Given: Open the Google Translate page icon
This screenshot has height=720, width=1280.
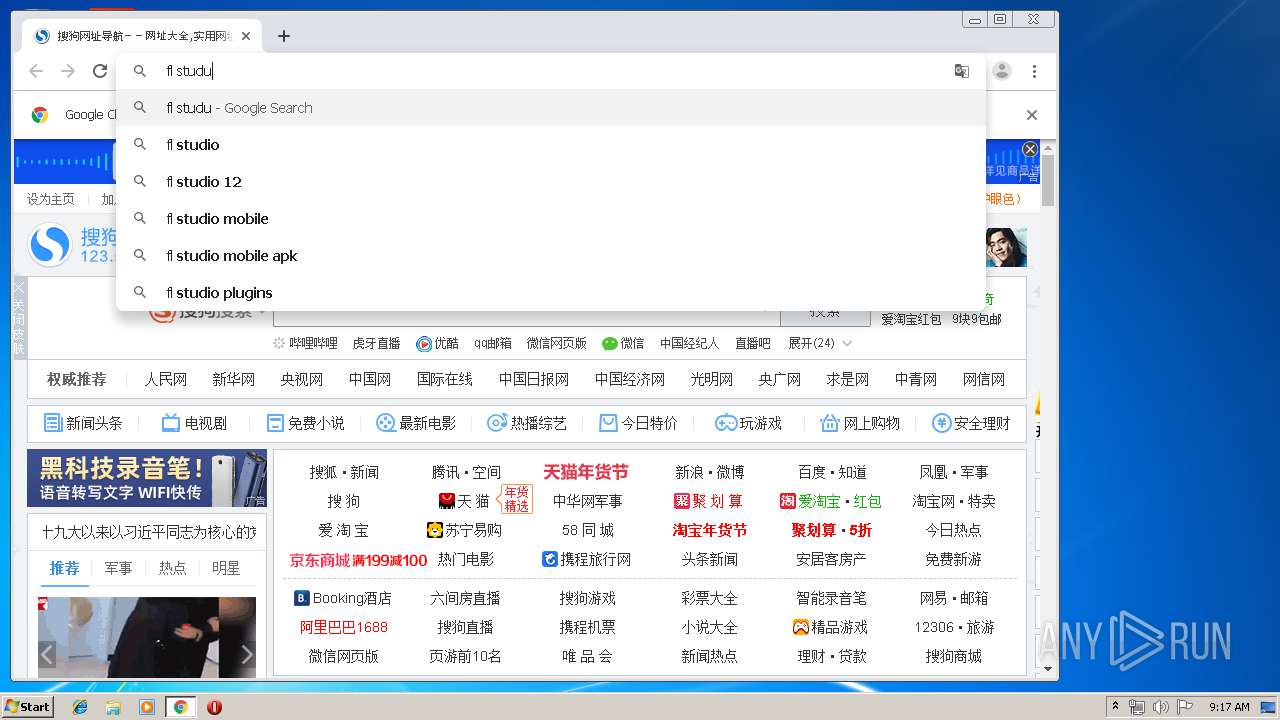Looking at the screenshot, I should (962, 71).
